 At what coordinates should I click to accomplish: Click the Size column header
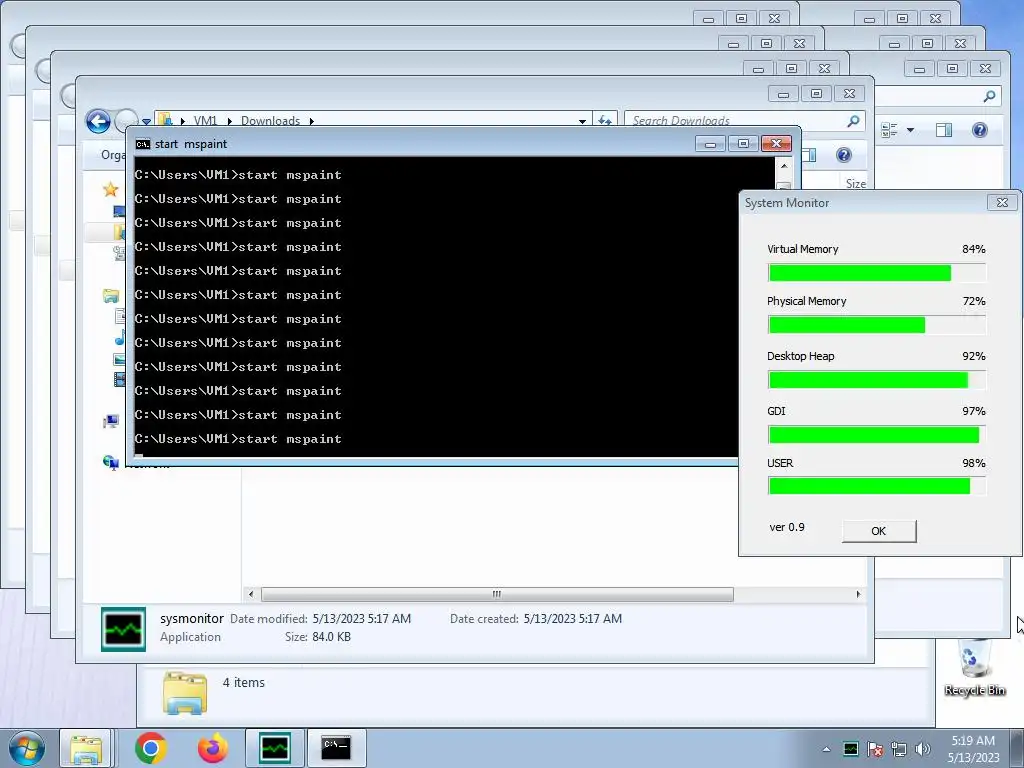coord(856,184)
